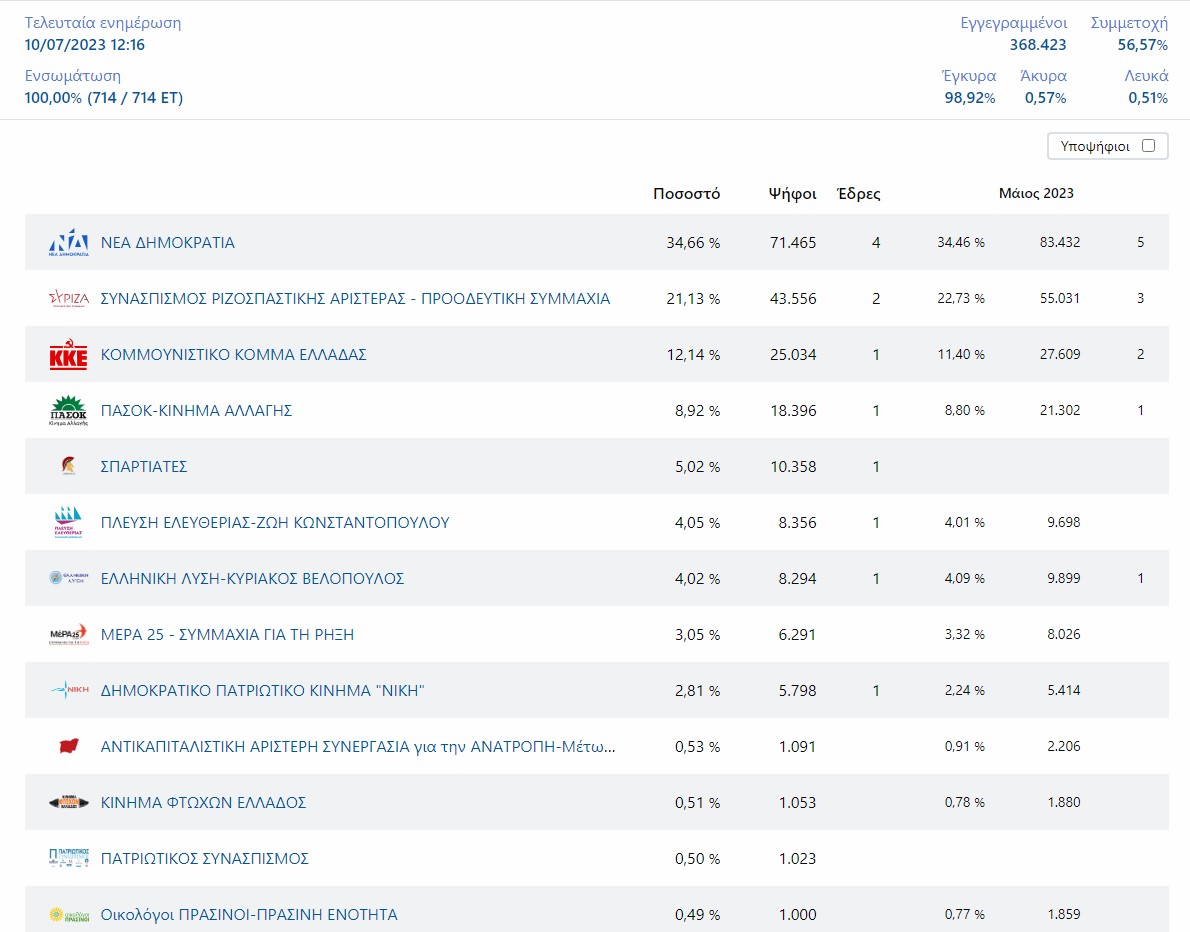Image resolution: width=1190 pixels, height=932 pixels.
Task: Click SYRIZA's 43.556 vote count
Action: [x=793, y=299]
